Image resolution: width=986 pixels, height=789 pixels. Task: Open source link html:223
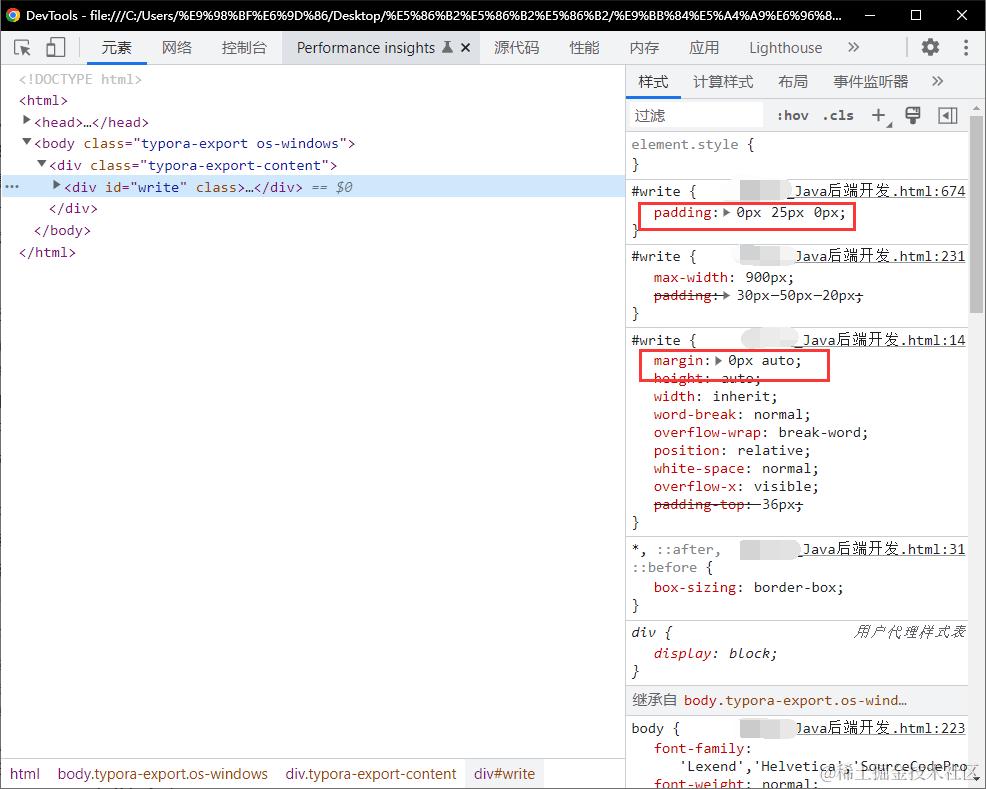click(879, 728)
